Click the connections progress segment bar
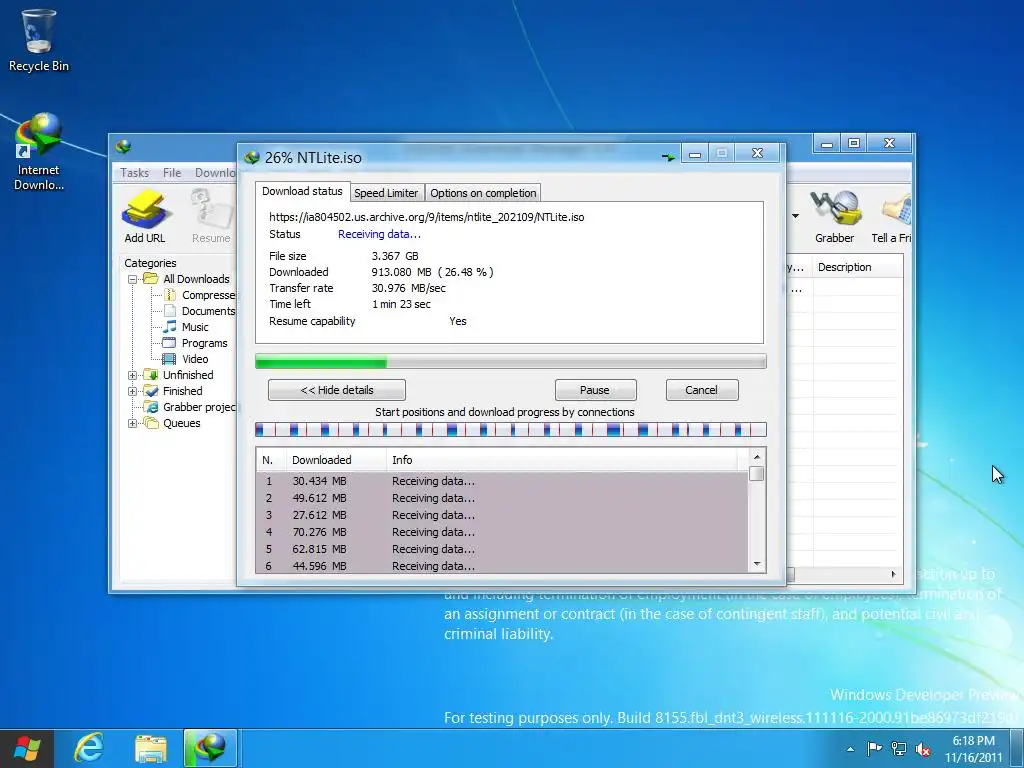The width and height of the screenshot is (1024, 768). (x=511, y=430)
